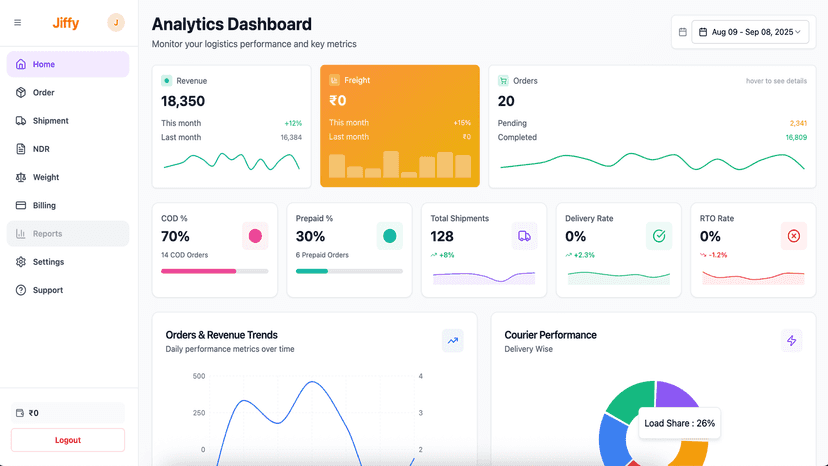The height and width of the screenshot is (466, 828).
Task: Go to the Home menu item
Action: (68, 64)
